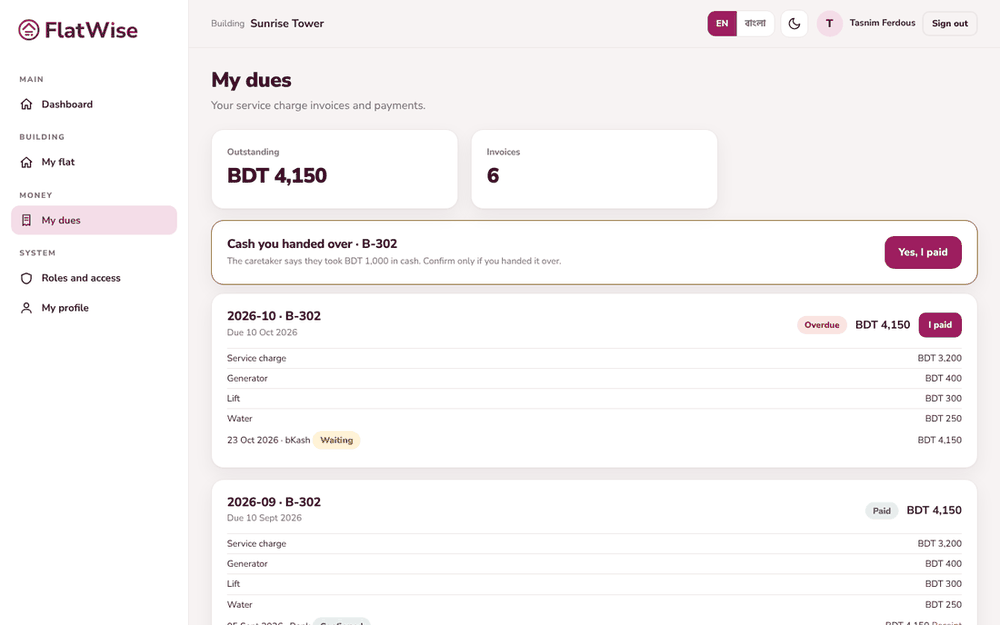Select the My dues receipt icon

[26, 220]
